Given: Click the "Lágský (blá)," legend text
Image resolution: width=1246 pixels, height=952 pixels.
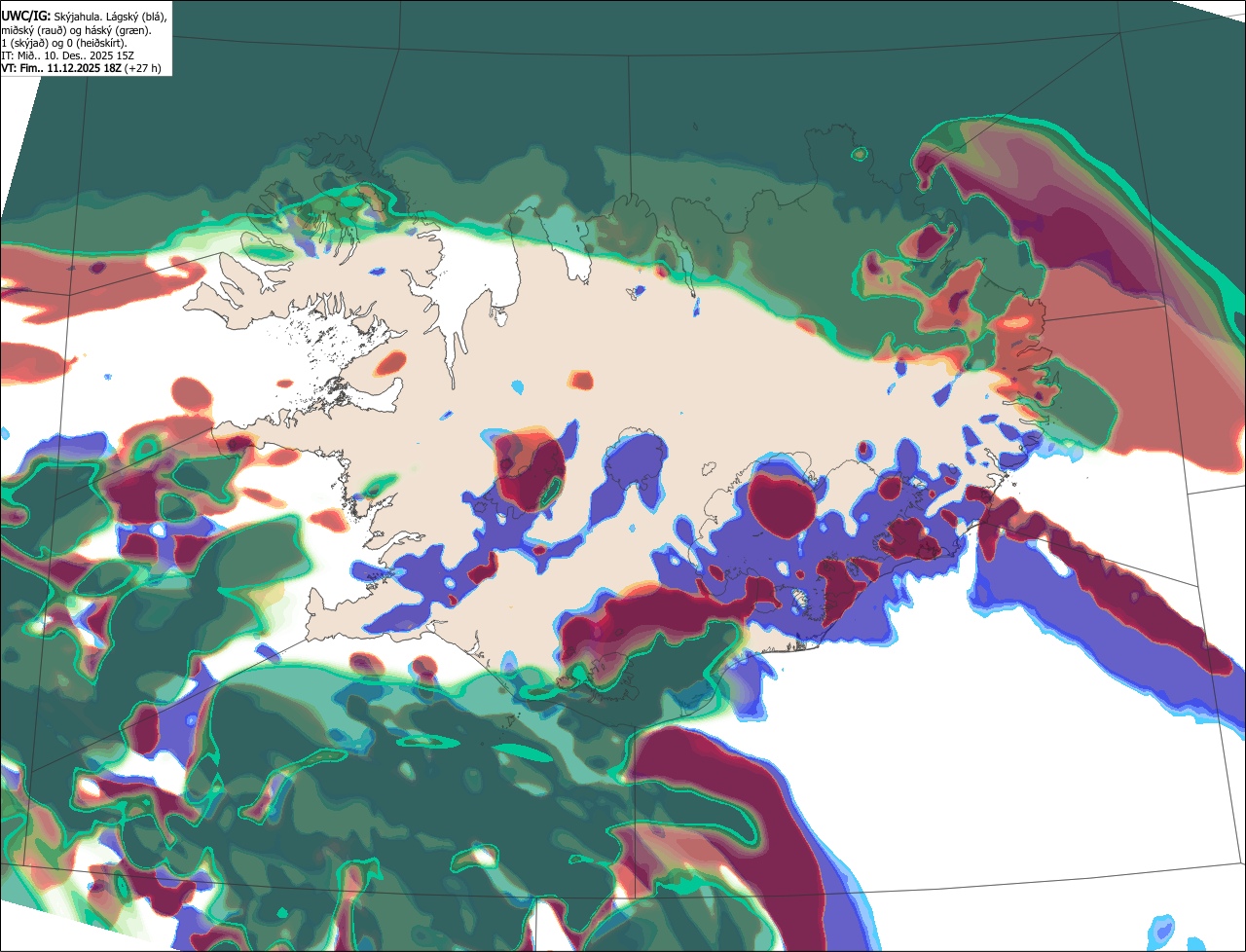Looking at the screenshot, I should pyautogui.click(x=136, y=18).
